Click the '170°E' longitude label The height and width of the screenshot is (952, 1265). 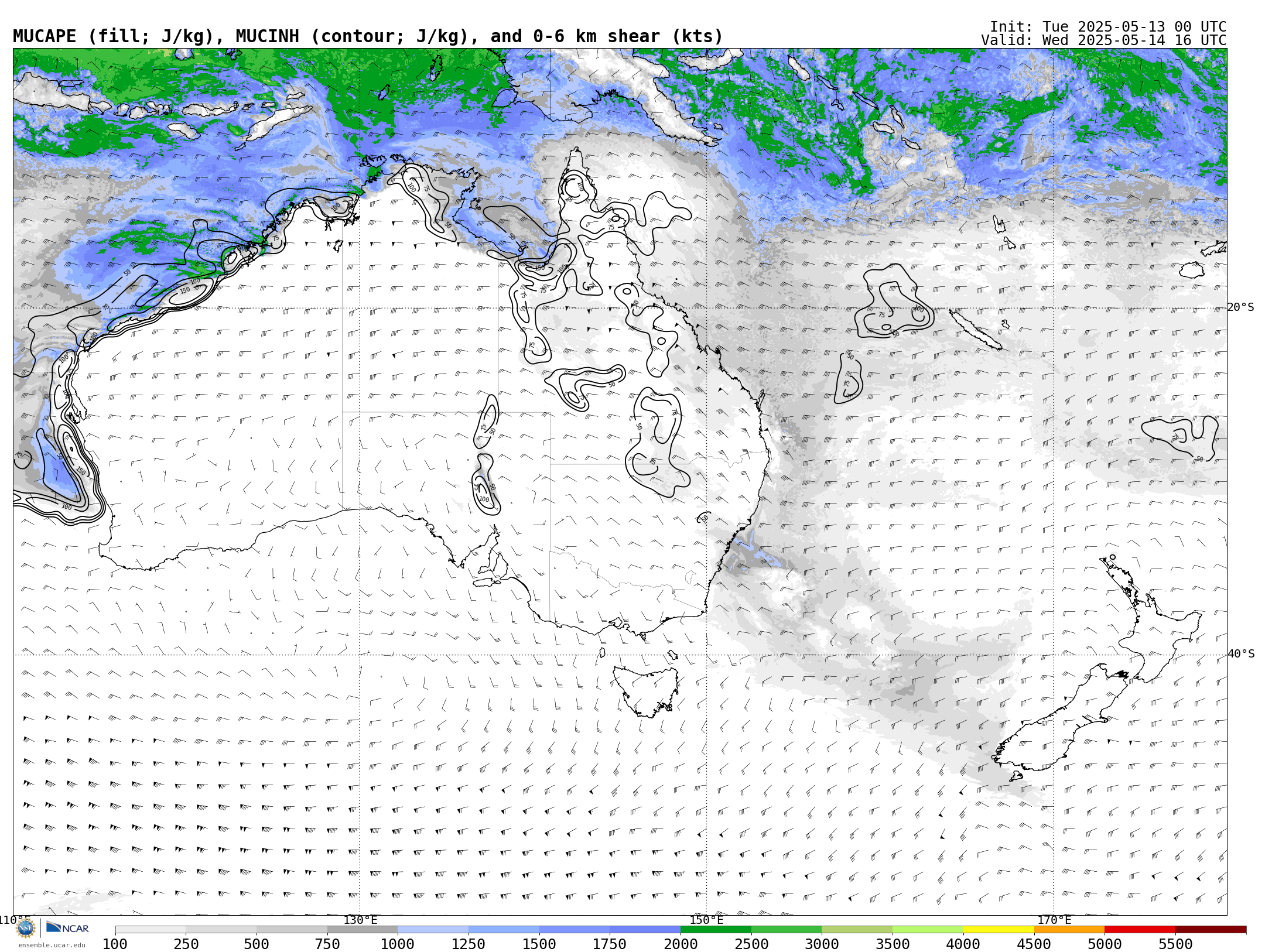click(1054, 920)
